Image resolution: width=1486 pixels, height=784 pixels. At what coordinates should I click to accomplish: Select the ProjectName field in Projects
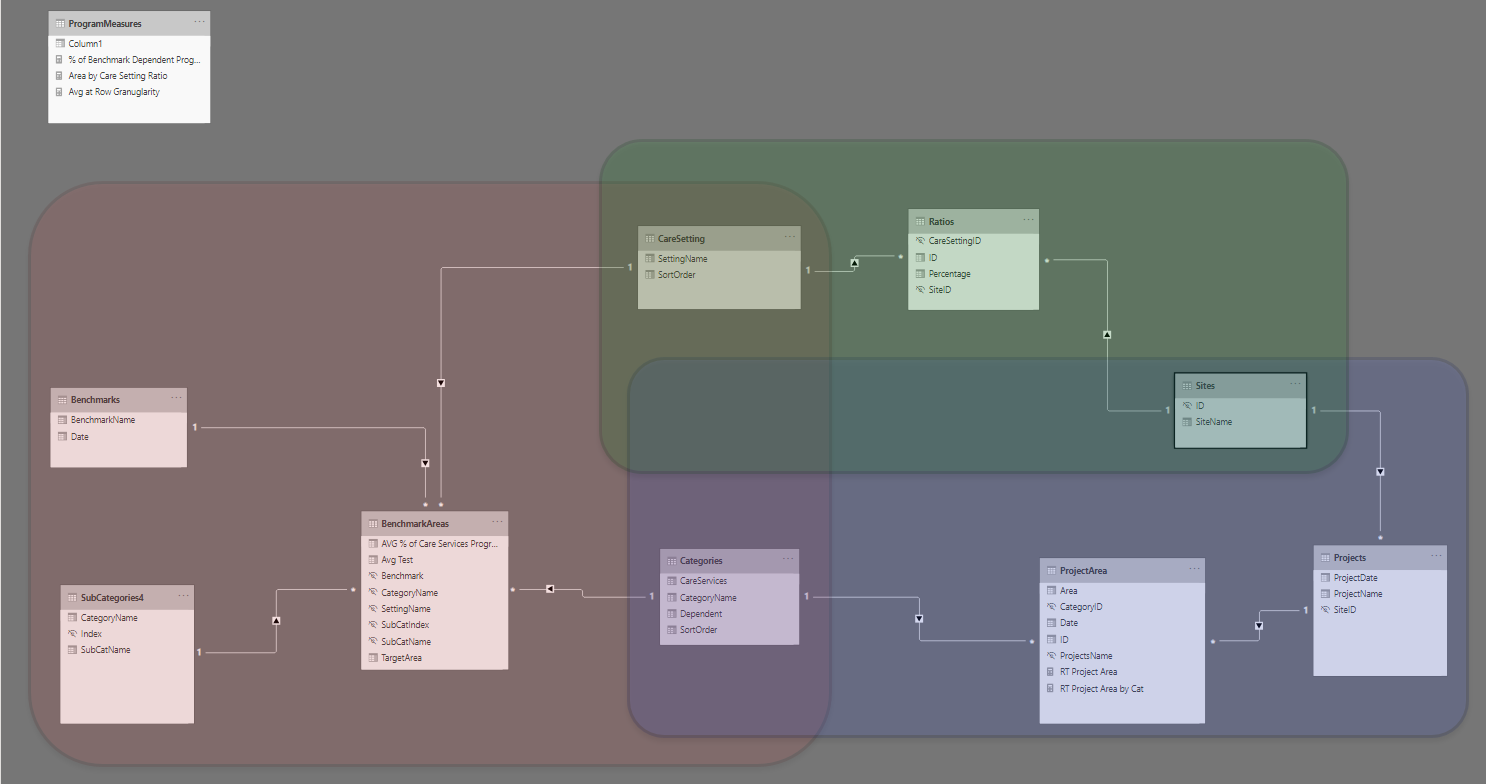[1380, 593]
